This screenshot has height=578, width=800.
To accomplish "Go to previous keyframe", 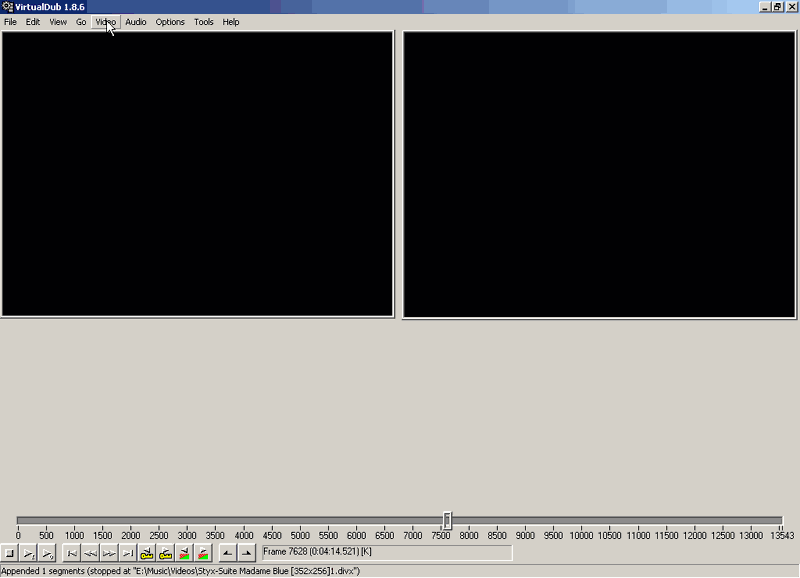I will click(x=147, y=553).
